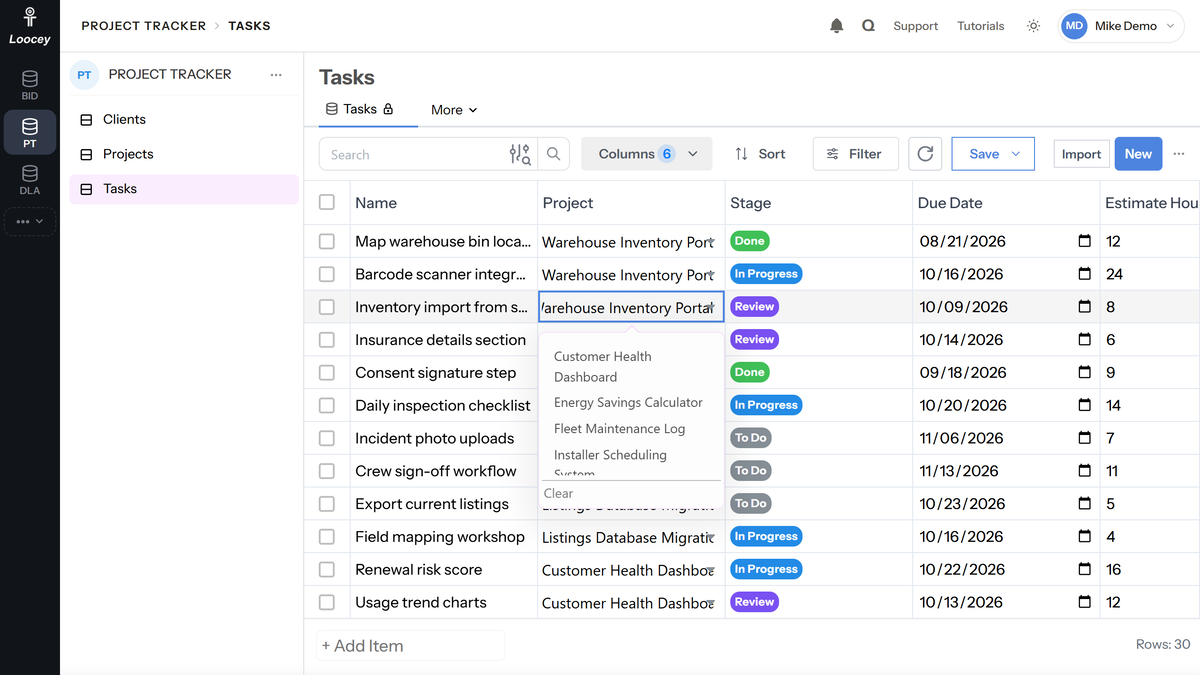Click the Project Tracker breadcrumb
Viewport: 1200px width, 675px height.
[143, 26]
